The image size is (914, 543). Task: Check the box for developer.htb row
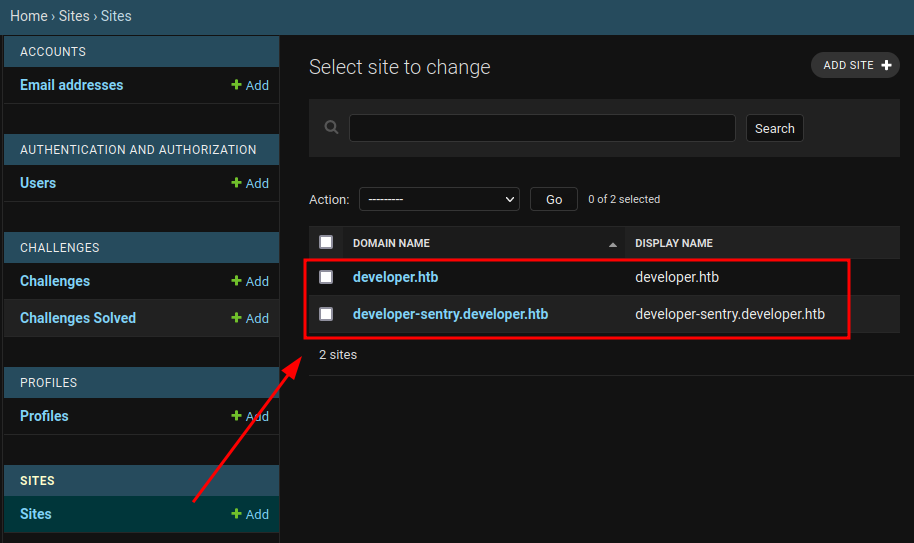point(326,277)
